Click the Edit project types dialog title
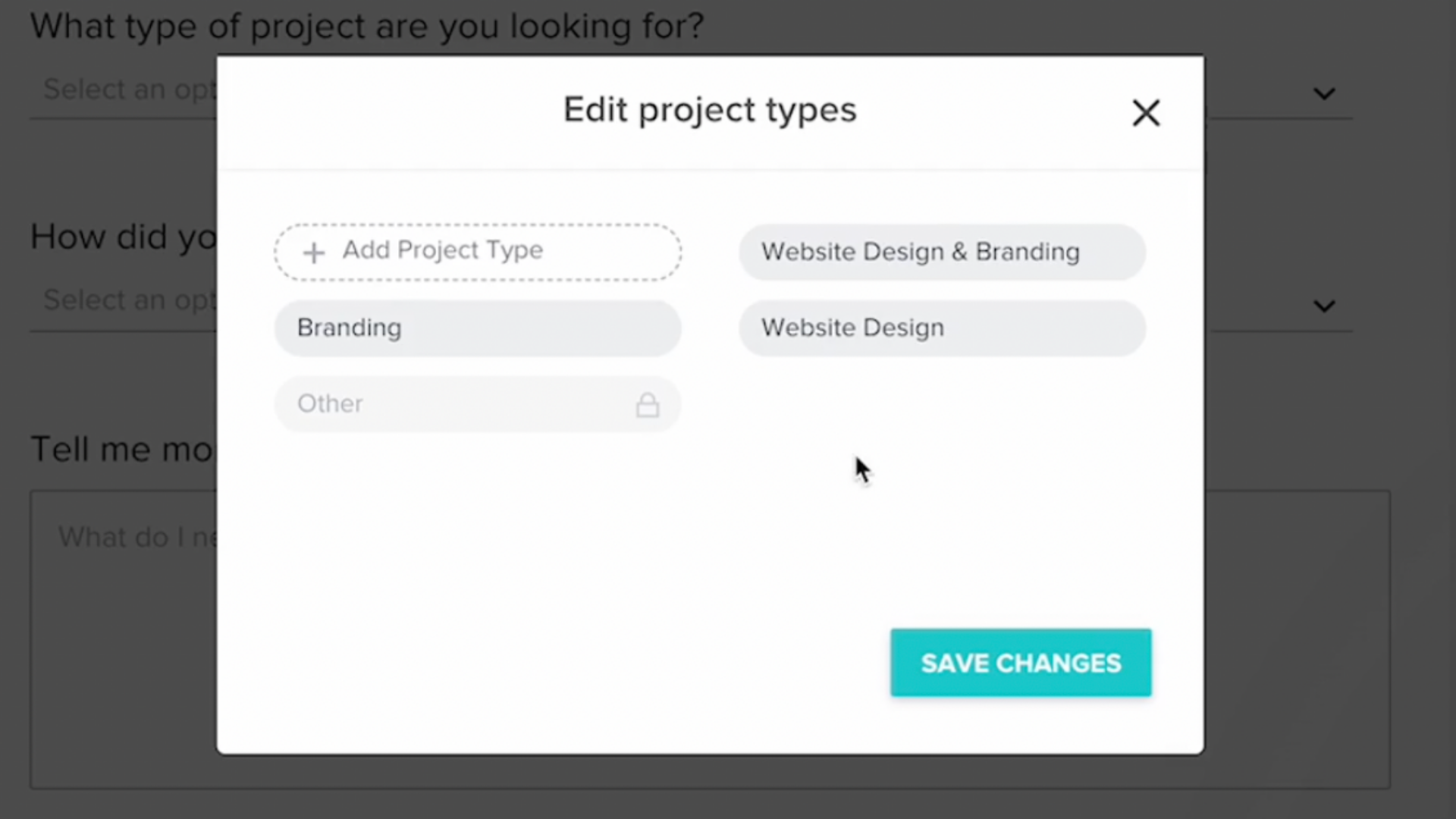Viewport: 1456px width, 819px height. pos(709,109)
